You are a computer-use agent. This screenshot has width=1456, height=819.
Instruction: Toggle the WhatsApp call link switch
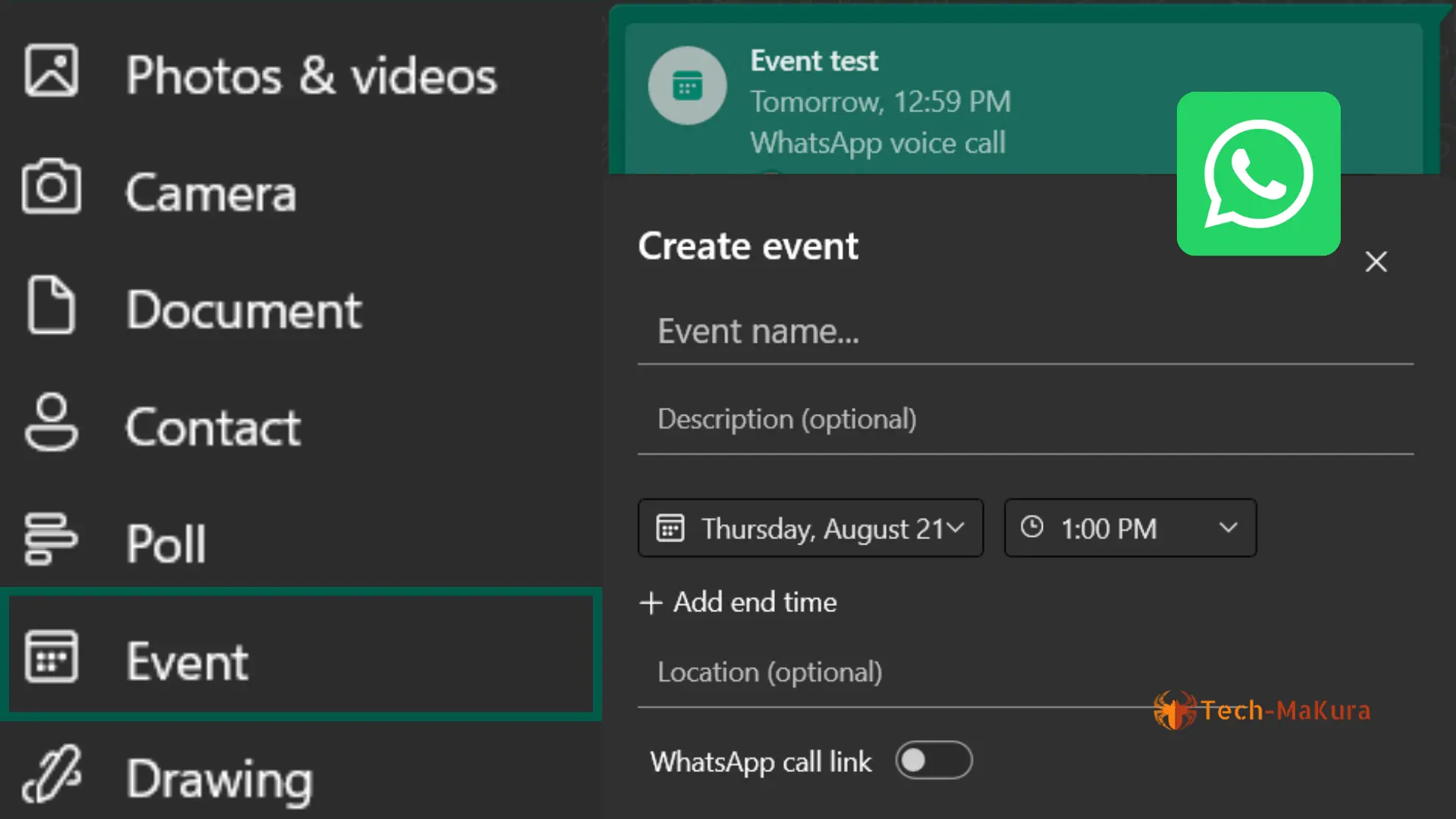click(x=934, y=761)
